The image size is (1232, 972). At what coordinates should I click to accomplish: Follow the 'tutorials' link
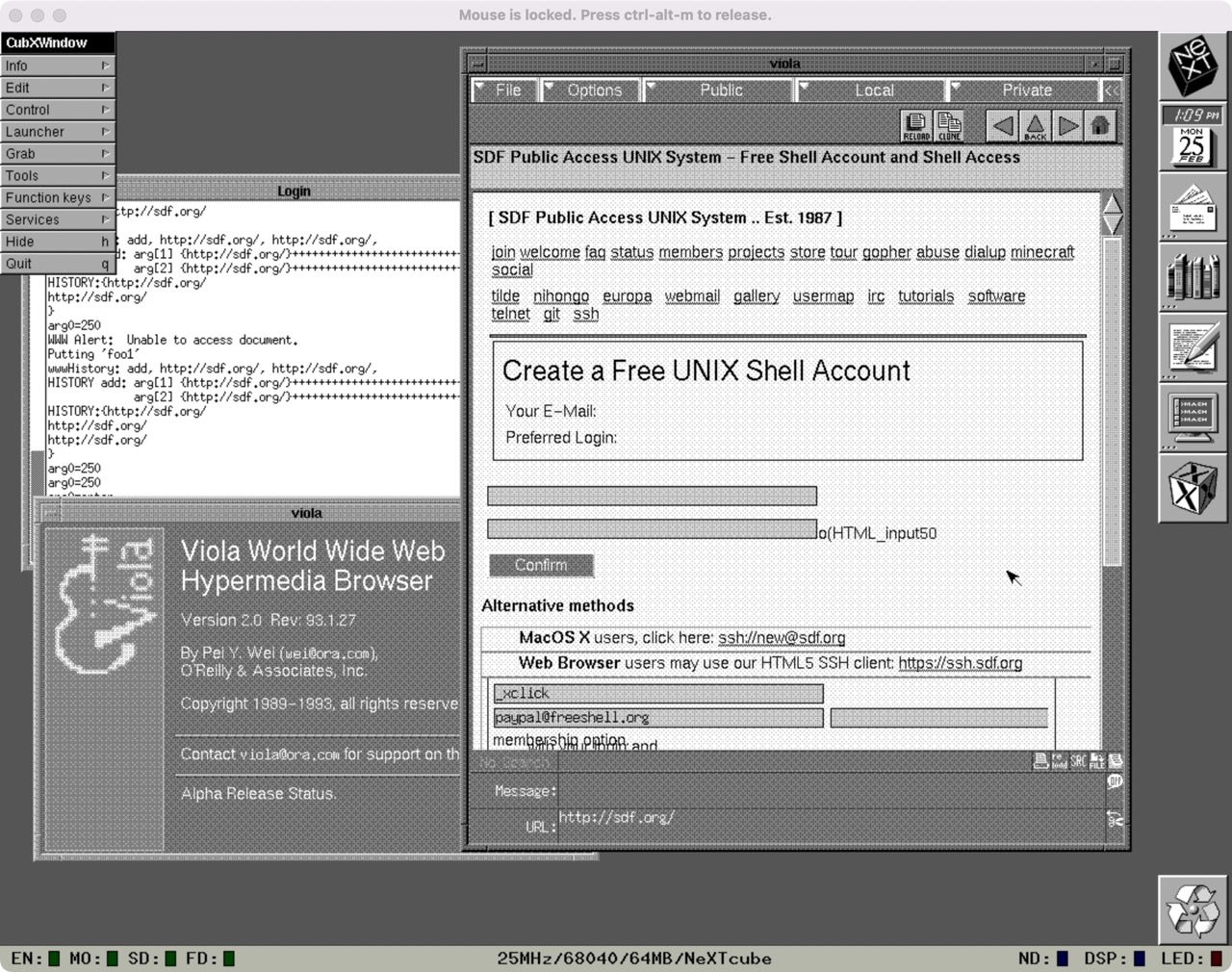coord(926,296)
